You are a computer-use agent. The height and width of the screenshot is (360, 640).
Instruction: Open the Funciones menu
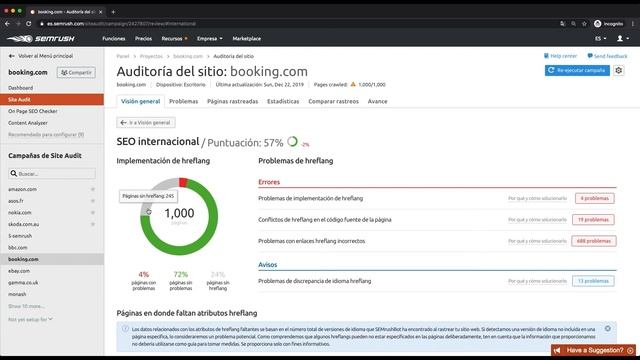click(x=114, y=38)
